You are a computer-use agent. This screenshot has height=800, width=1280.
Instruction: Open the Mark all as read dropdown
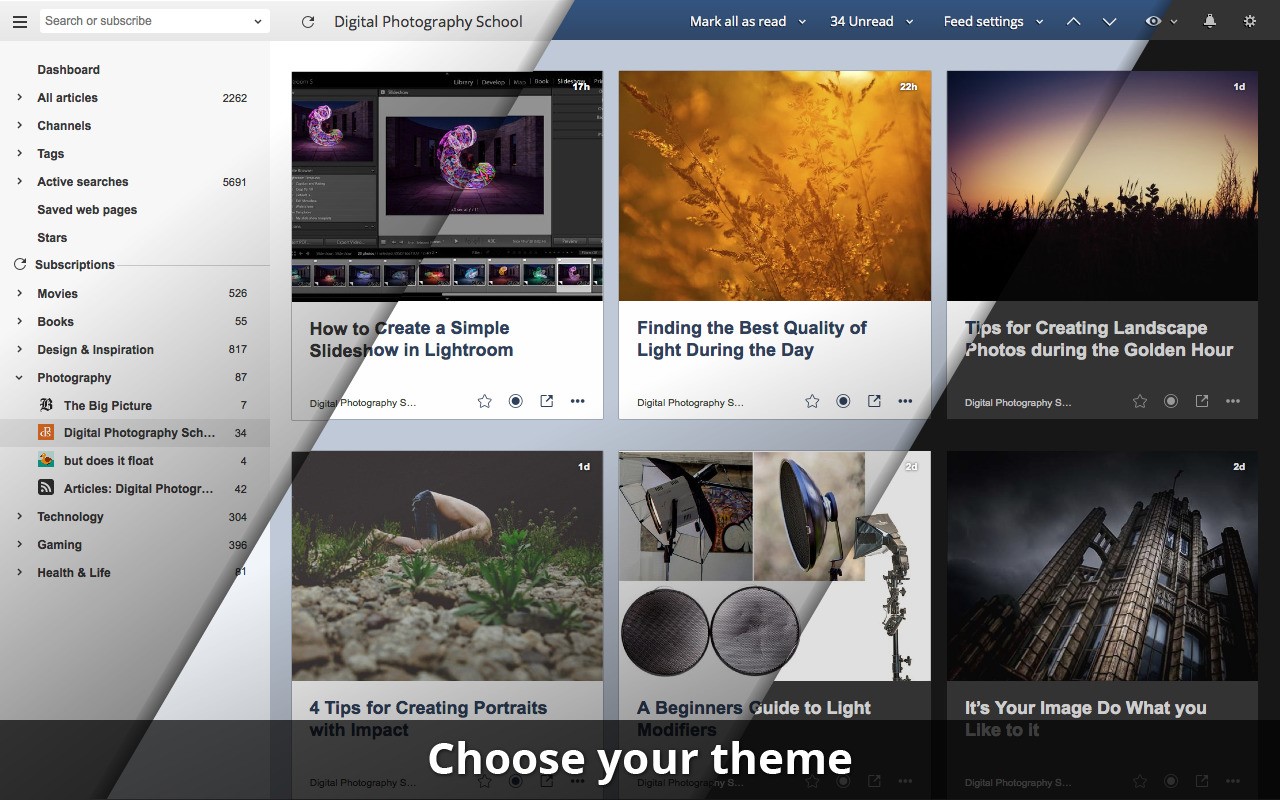click(802, 22)
